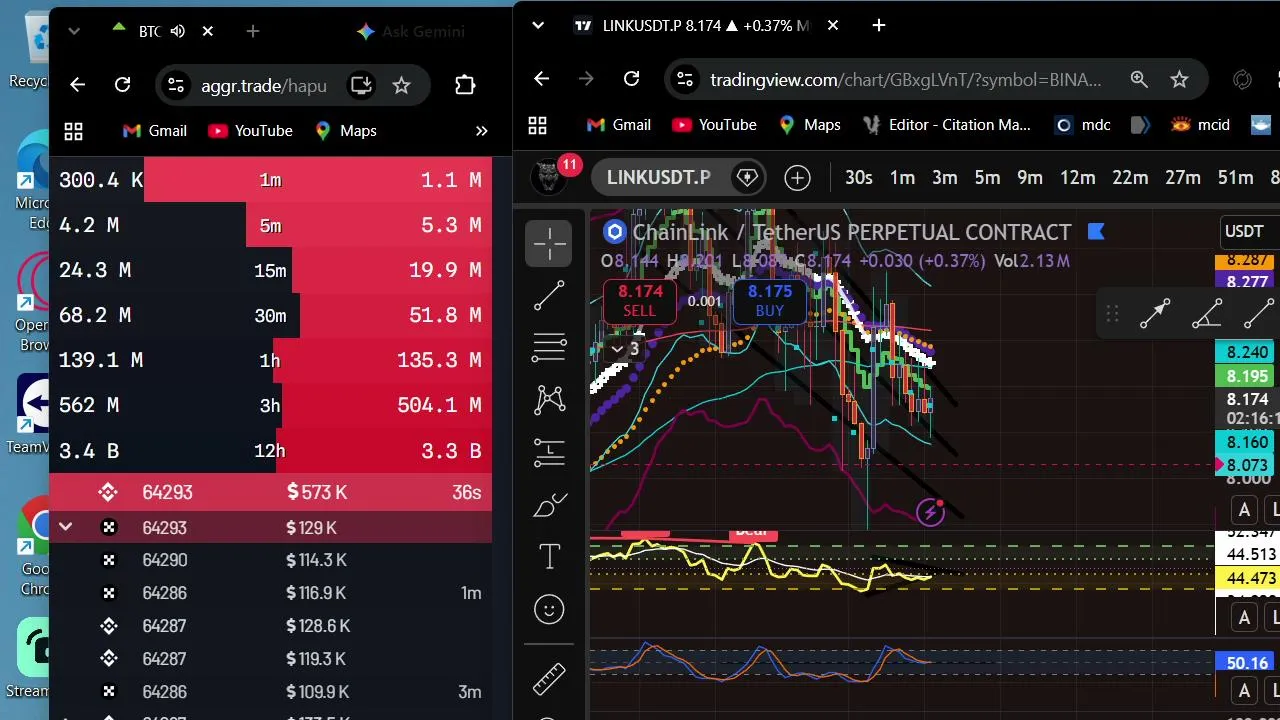The width and height of the screenshot is (1280, 720).
Task: Collapse the 64293 $129 K trade group
Action: (66, 527)
